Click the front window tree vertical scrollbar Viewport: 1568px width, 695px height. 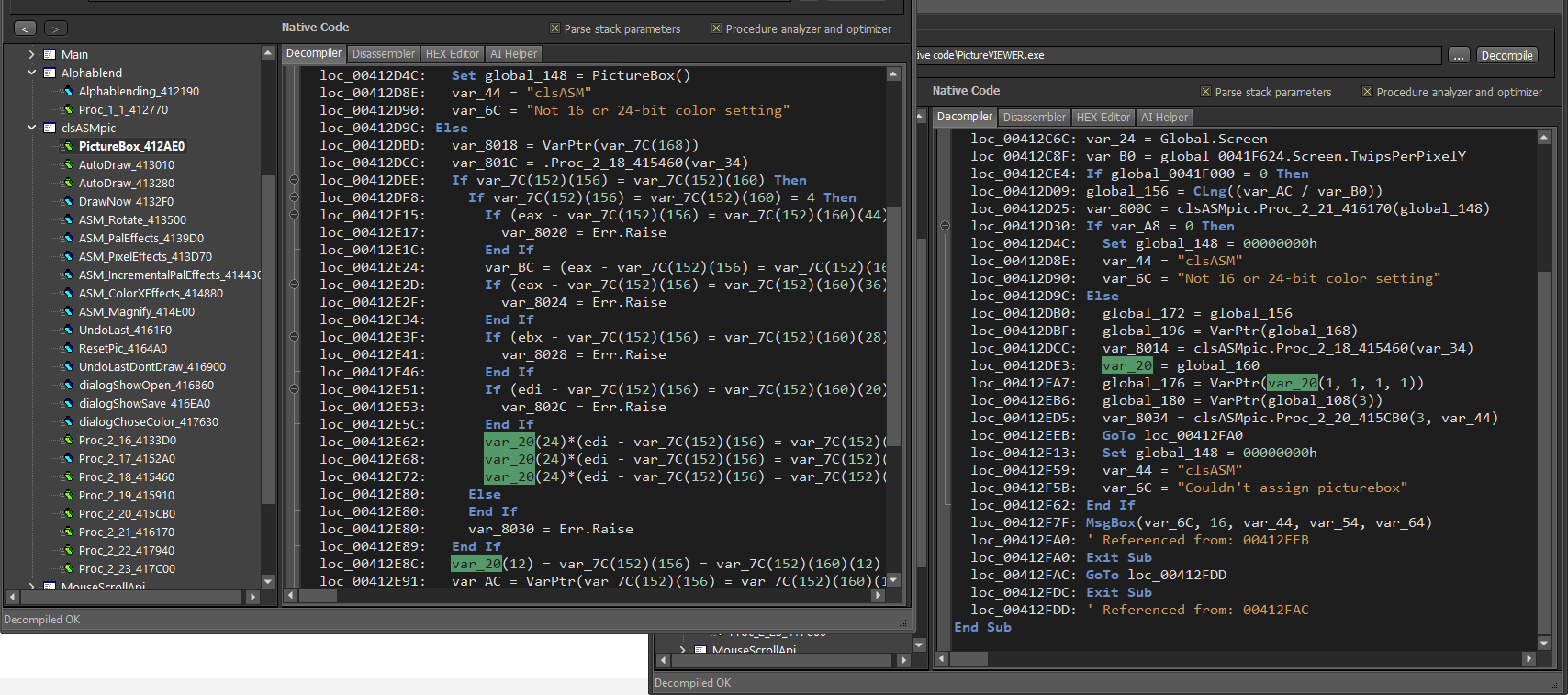coord(268,317)
